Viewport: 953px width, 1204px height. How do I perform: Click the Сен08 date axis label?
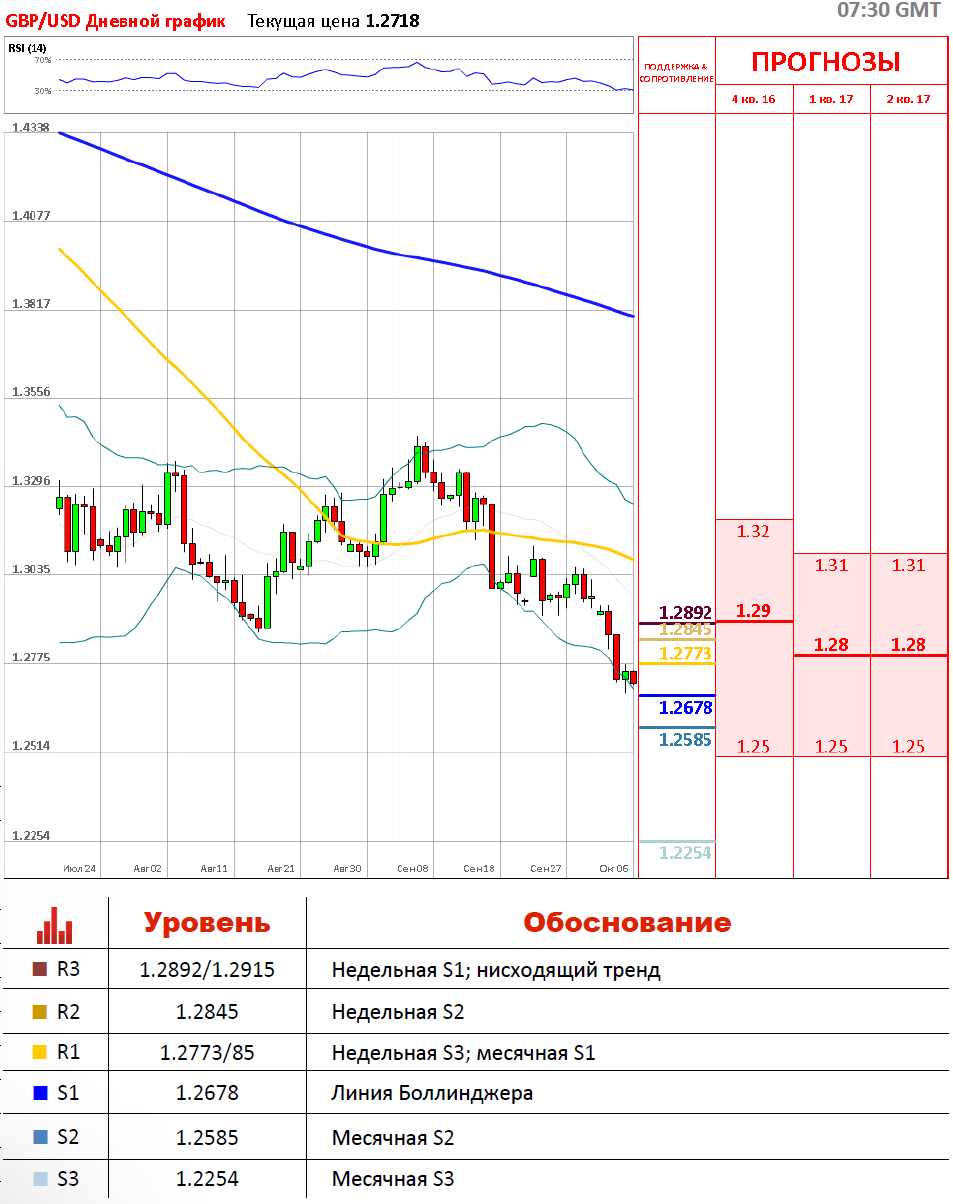412,868
